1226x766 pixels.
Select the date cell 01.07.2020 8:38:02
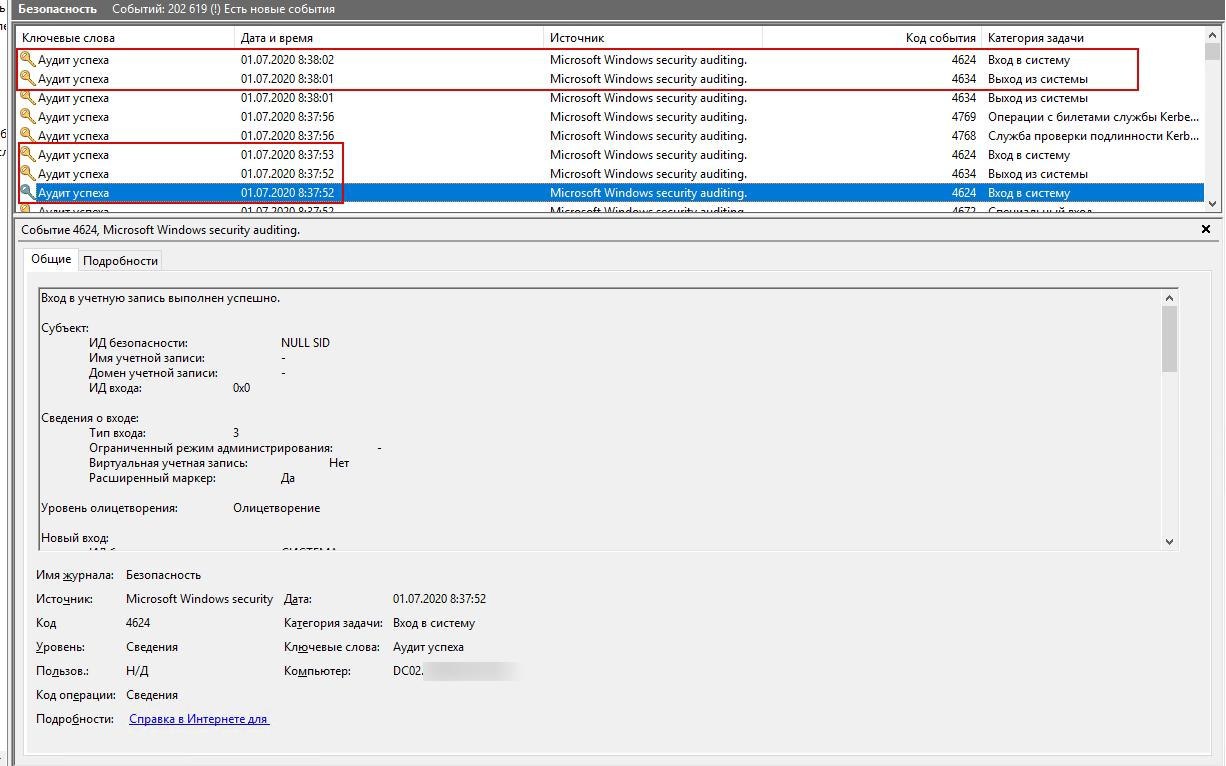point(287,60)
